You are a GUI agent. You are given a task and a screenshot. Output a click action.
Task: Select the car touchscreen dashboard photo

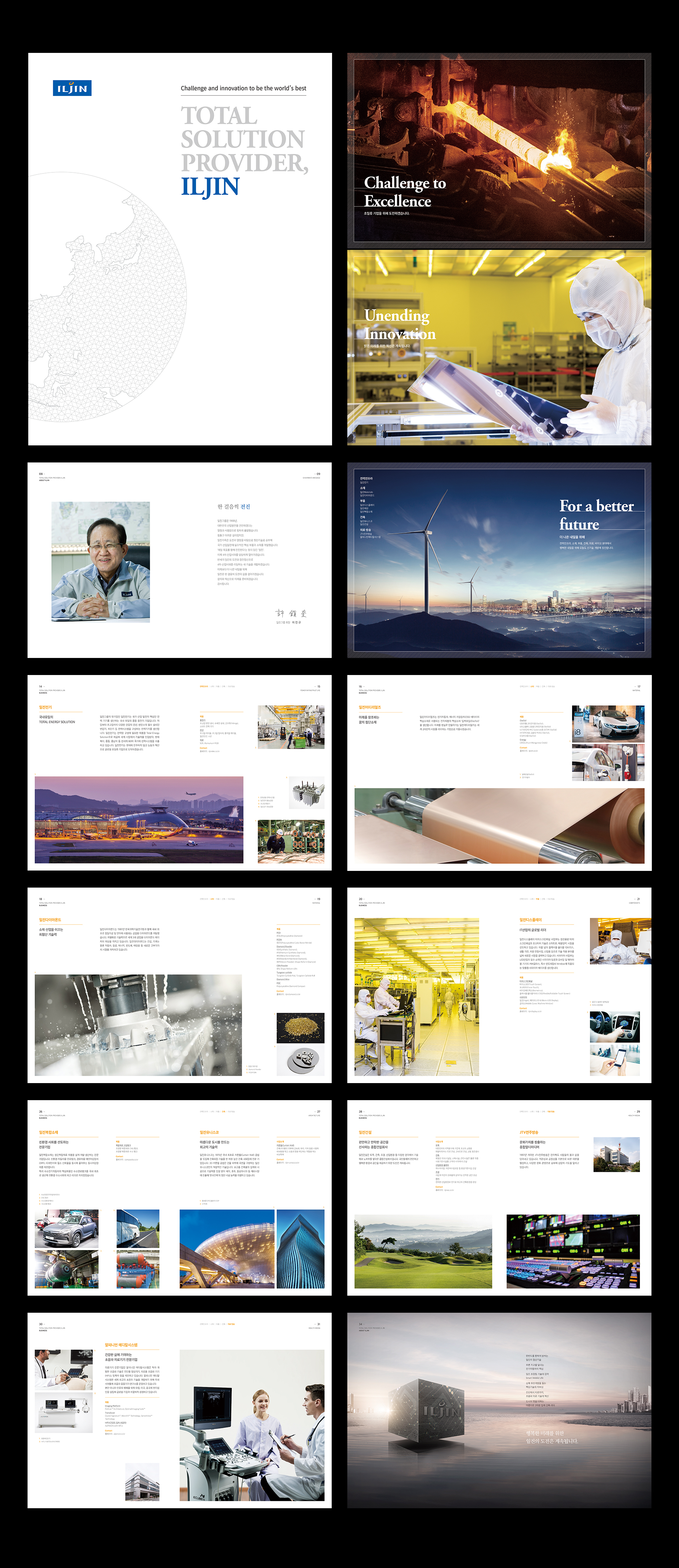pos(615,1027)
